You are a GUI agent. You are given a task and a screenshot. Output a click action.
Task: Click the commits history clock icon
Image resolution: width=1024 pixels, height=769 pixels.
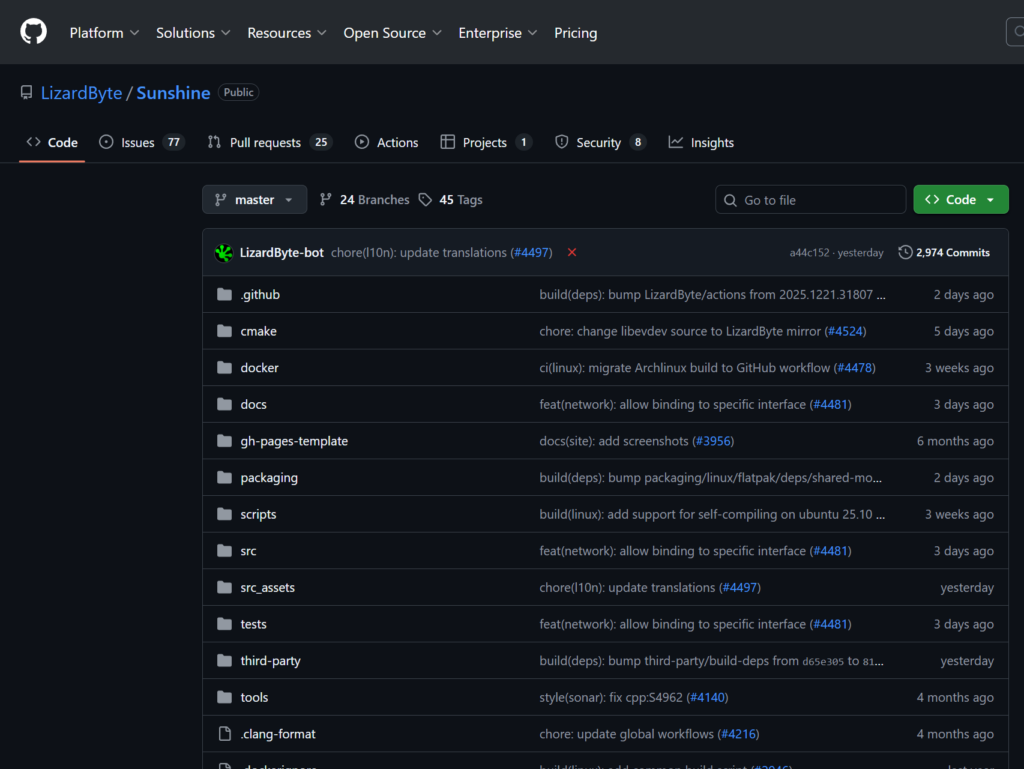905,253
